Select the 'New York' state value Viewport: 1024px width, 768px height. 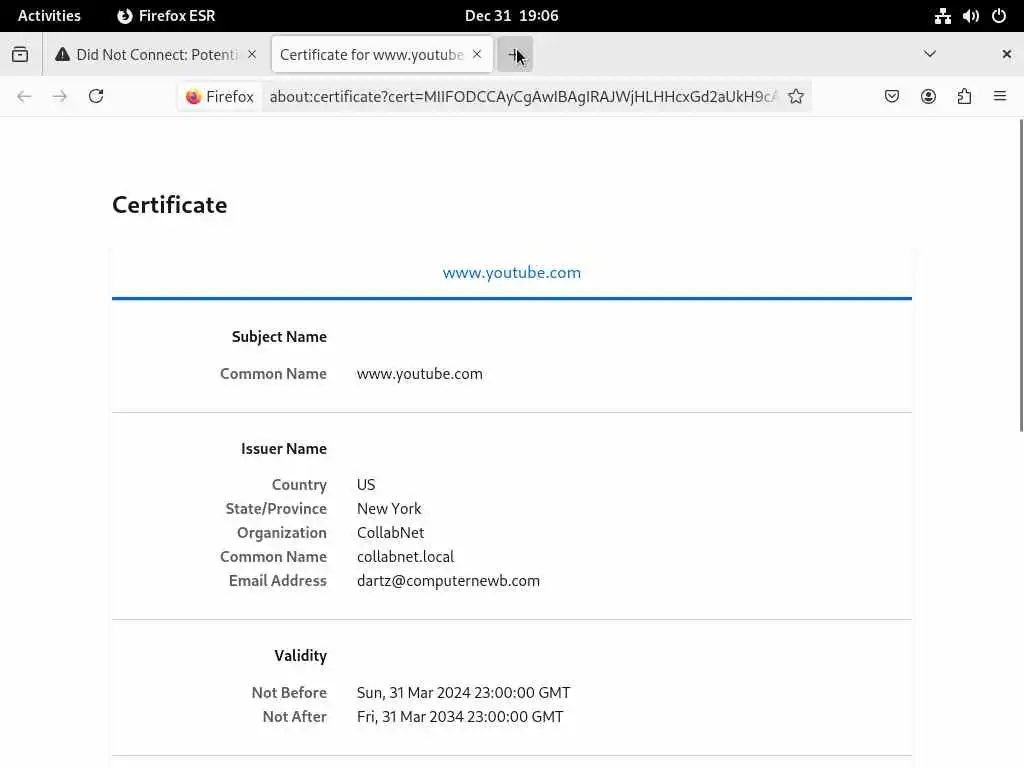coord(389,509)
